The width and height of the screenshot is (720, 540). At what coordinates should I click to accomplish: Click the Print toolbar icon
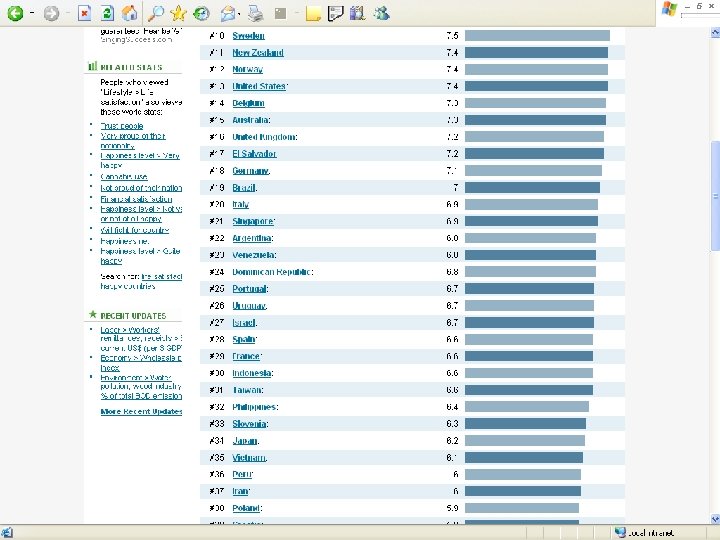point(256,13)
